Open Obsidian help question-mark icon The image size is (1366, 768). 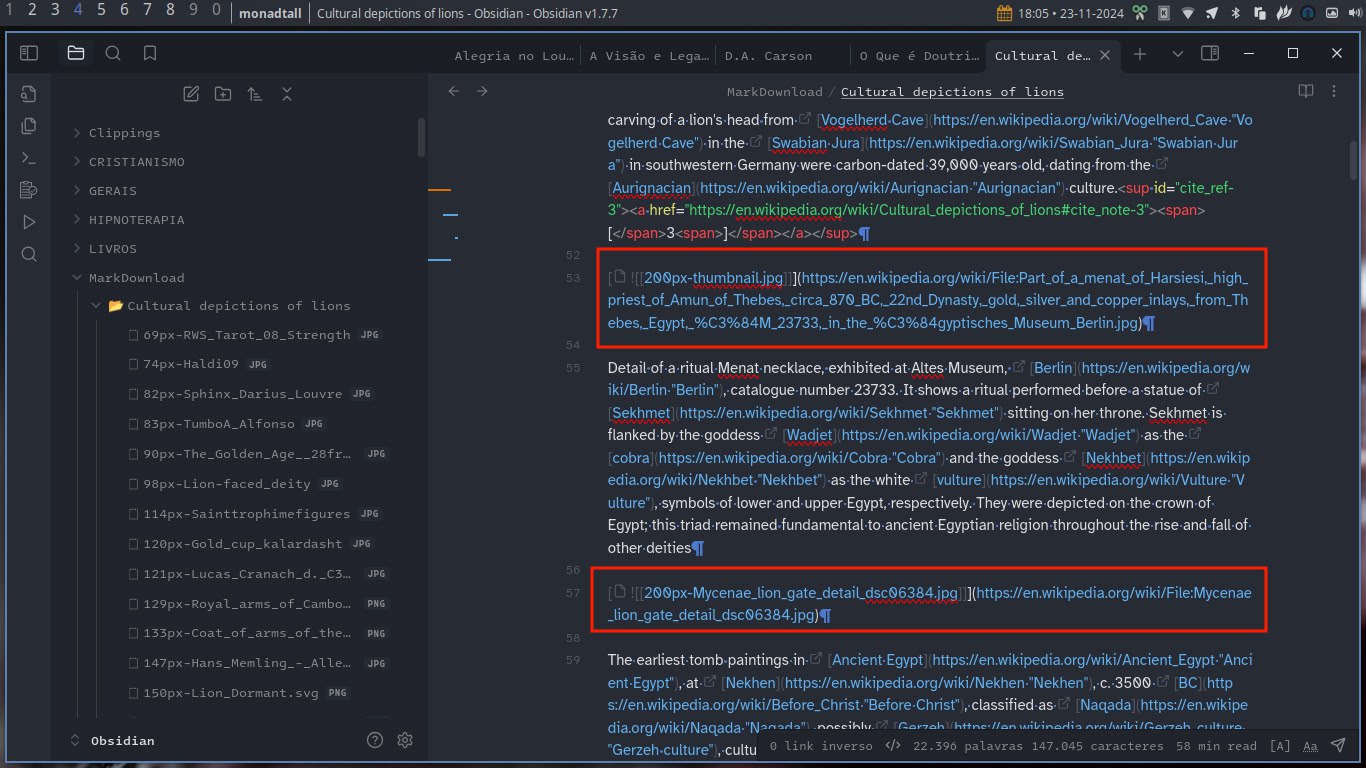point(375,740)
